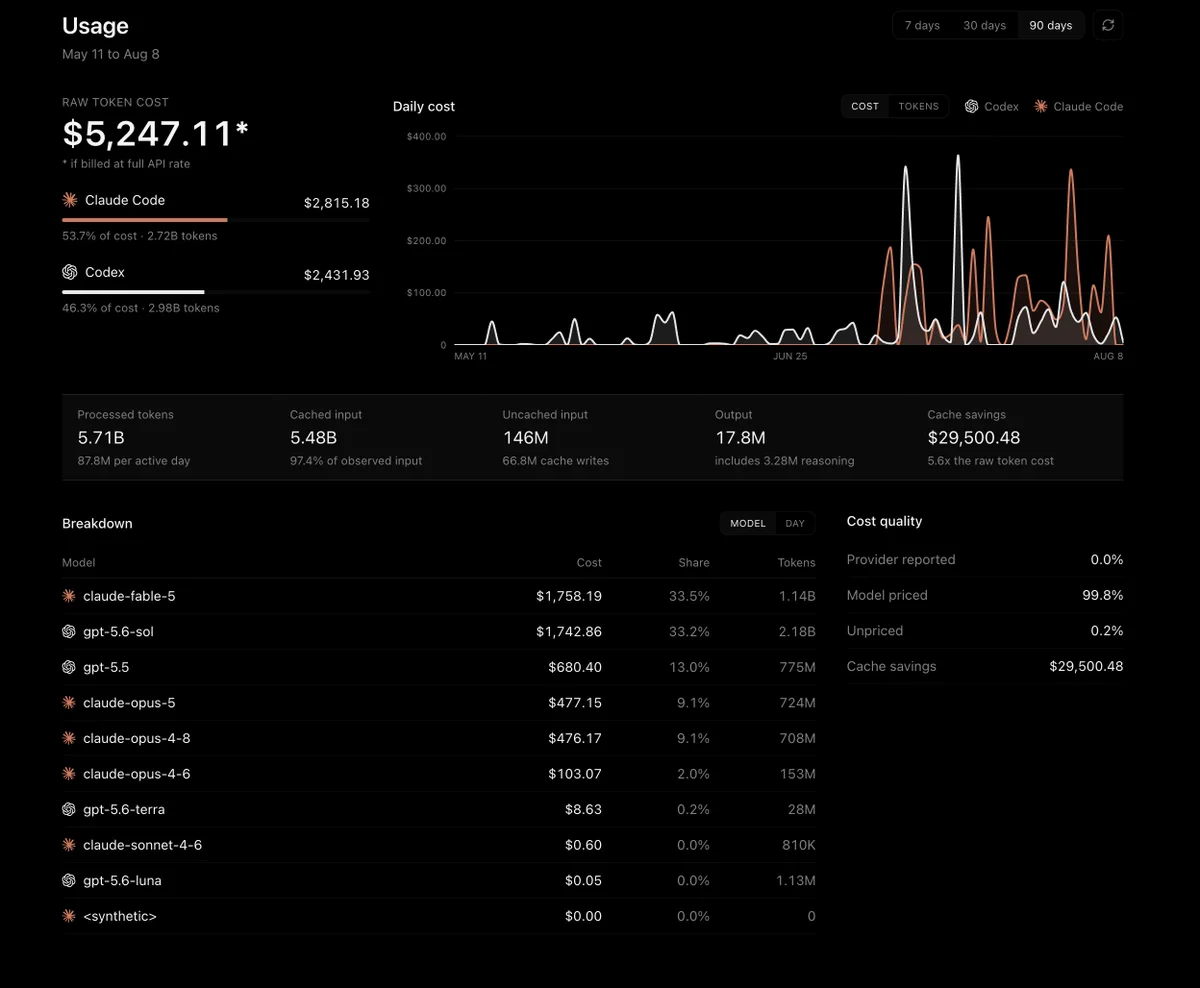Click the Output 17.8M value
This screenshot has width=1200, height=988.
(740, 438)
